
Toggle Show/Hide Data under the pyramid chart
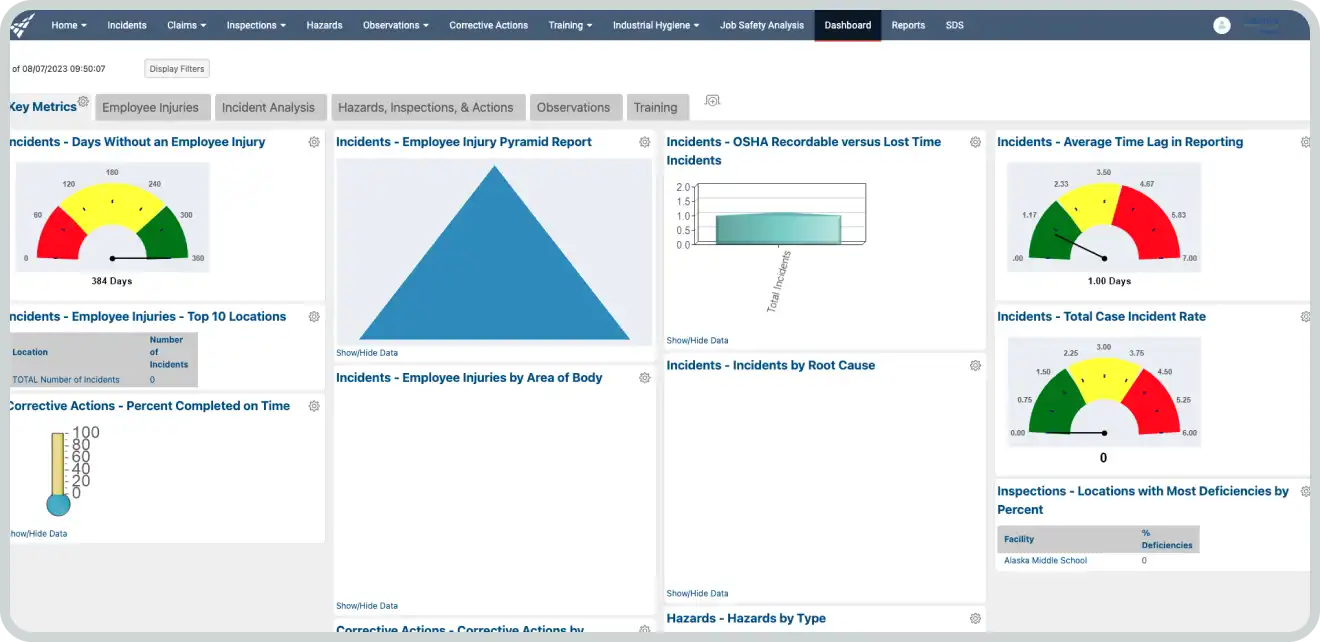click(366, 353)
